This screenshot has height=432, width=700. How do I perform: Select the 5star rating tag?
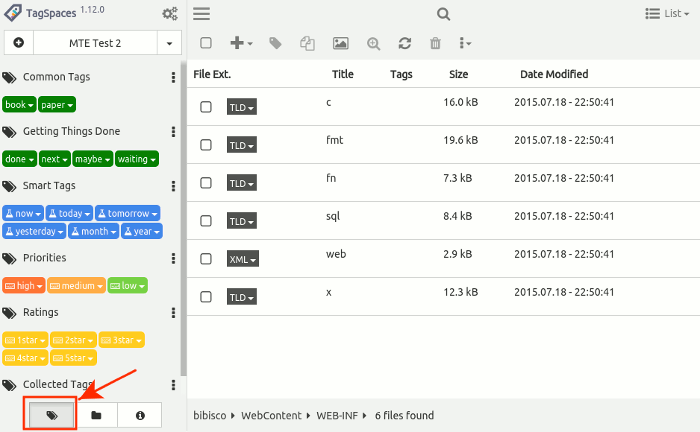pos(73,358)
